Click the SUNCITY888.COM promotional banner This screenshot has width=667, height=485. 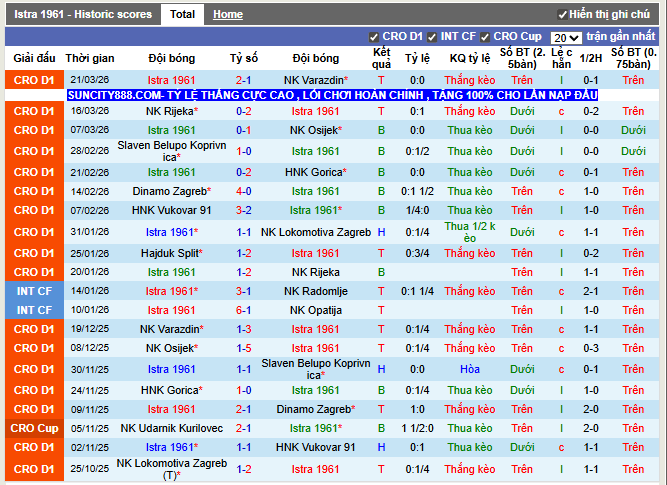[332, 95]
